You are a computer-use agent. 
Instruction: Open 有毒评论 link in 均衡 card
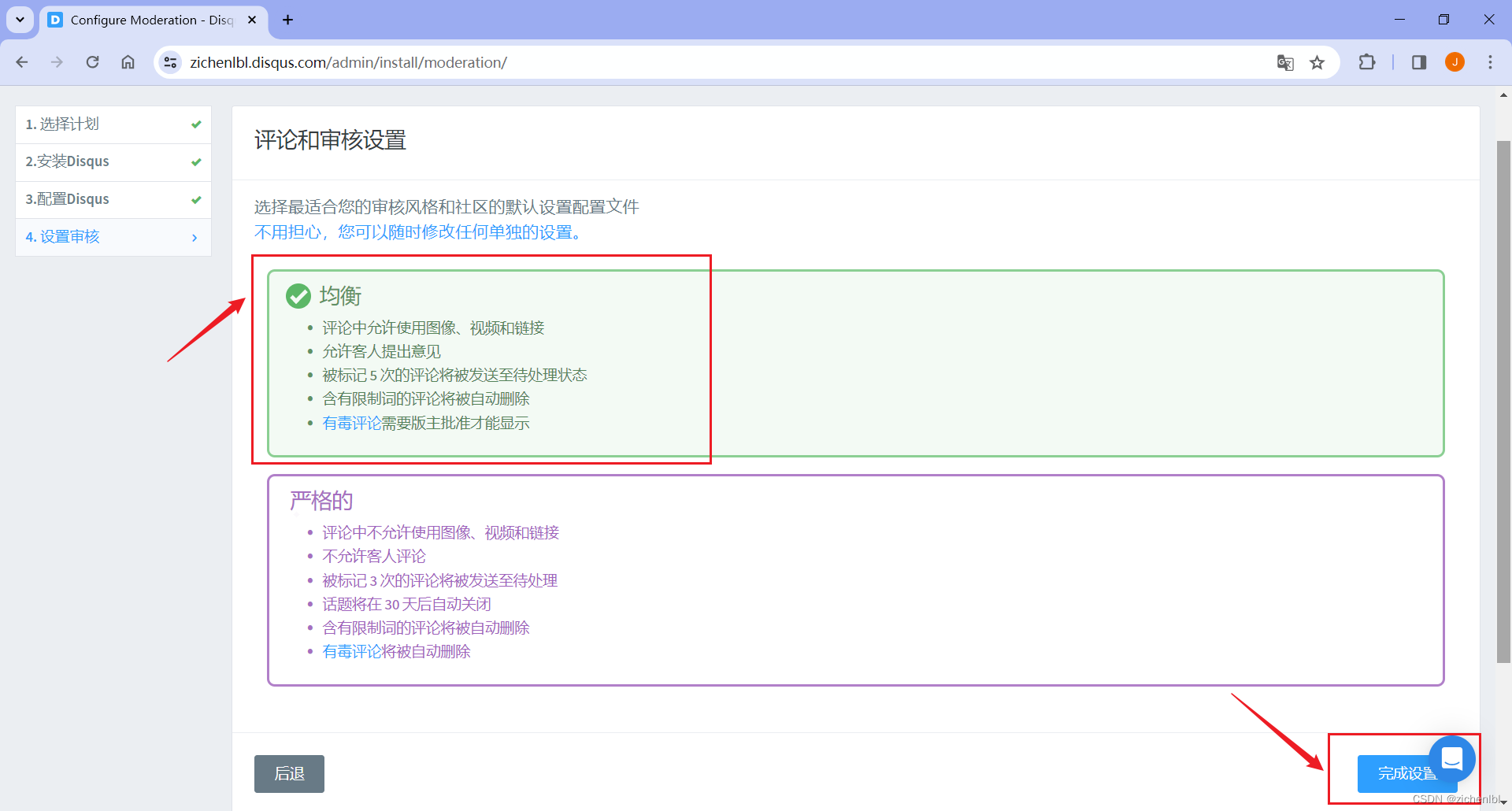coord(351,423)
